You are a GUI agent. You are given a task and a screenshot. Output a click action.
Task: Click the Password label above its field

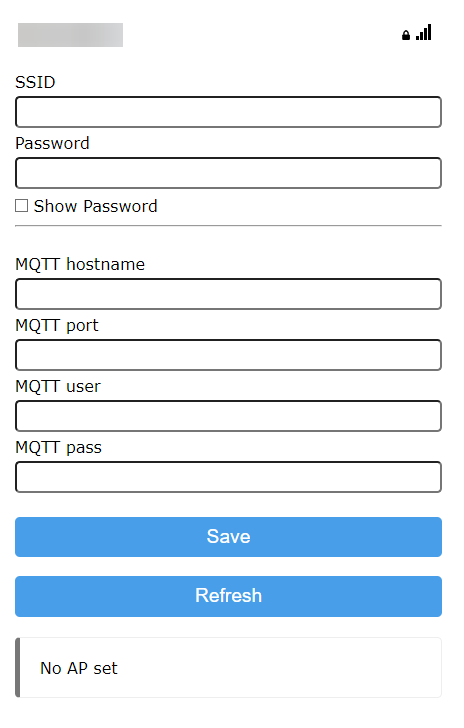click(52, 143)
